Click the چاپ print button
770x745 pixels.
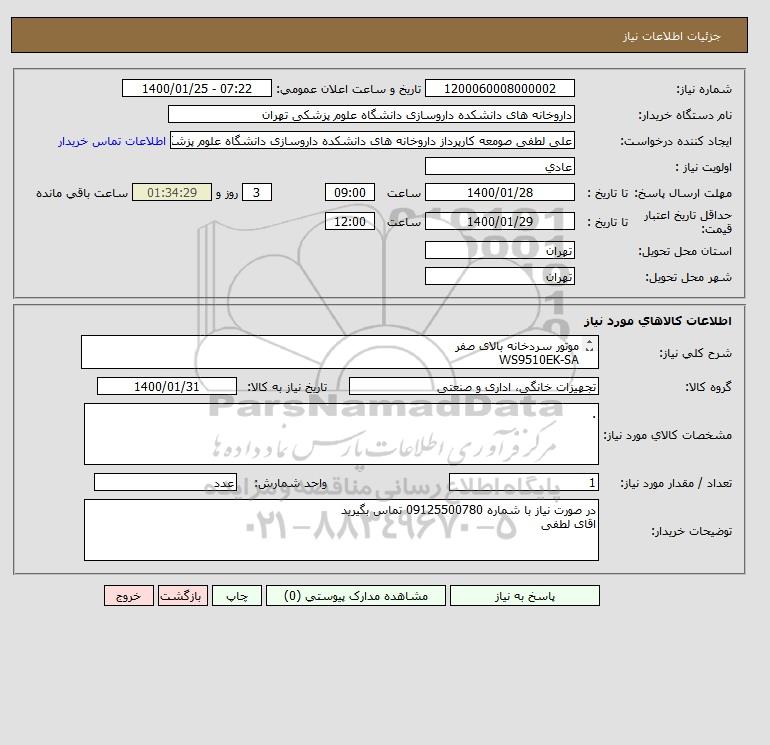coord(237,596)
